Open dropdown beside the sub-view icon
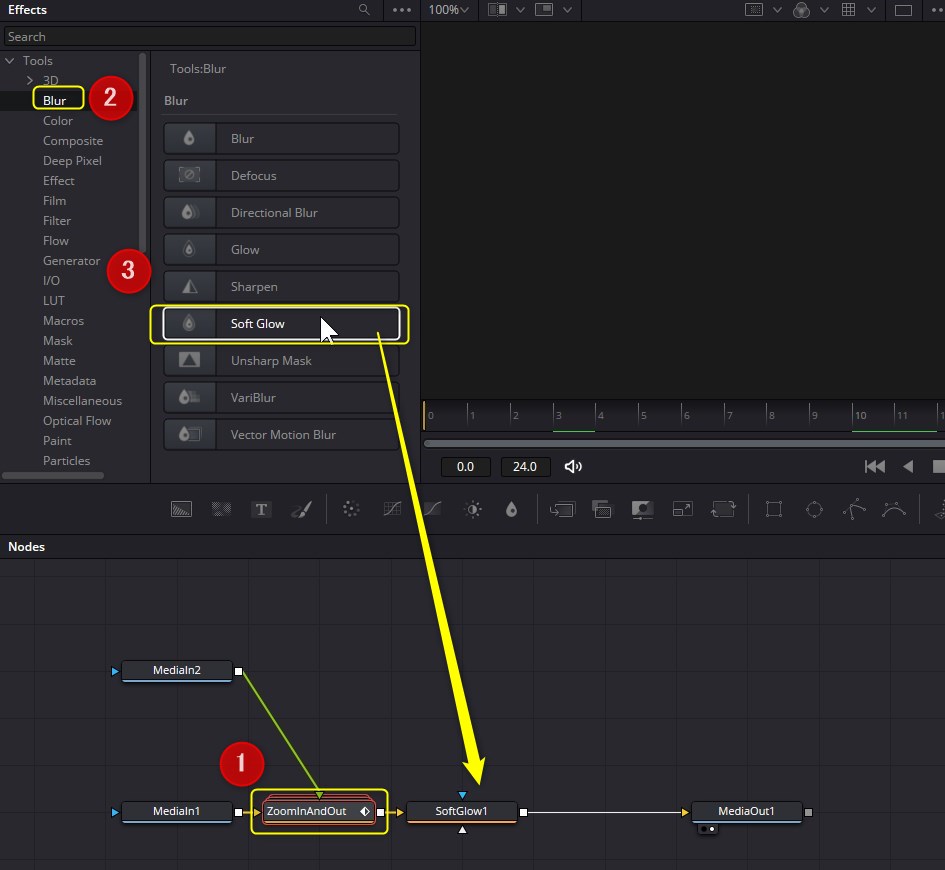 click(x=567, y=10)
